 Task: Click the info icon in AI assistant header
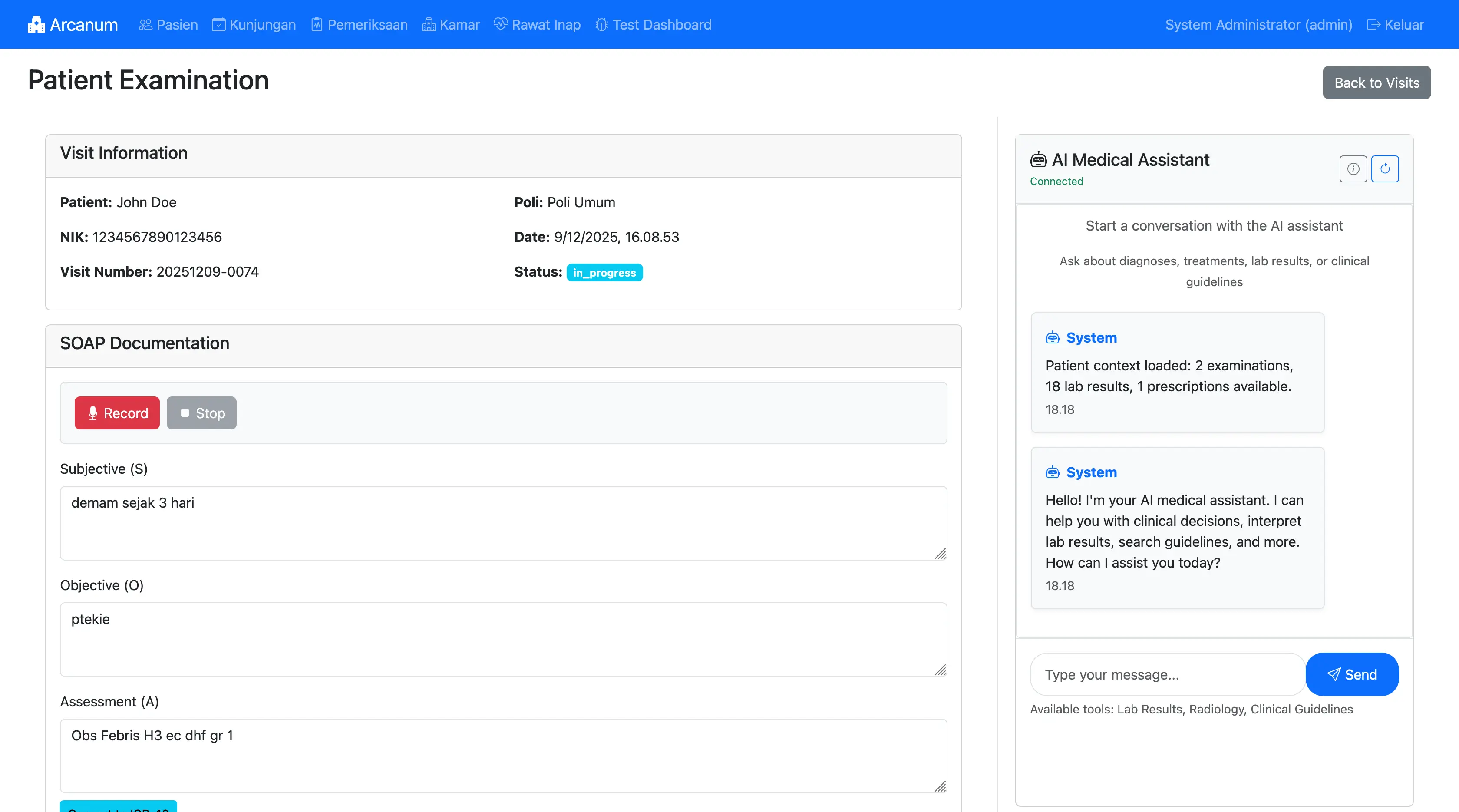[1353, 169]
